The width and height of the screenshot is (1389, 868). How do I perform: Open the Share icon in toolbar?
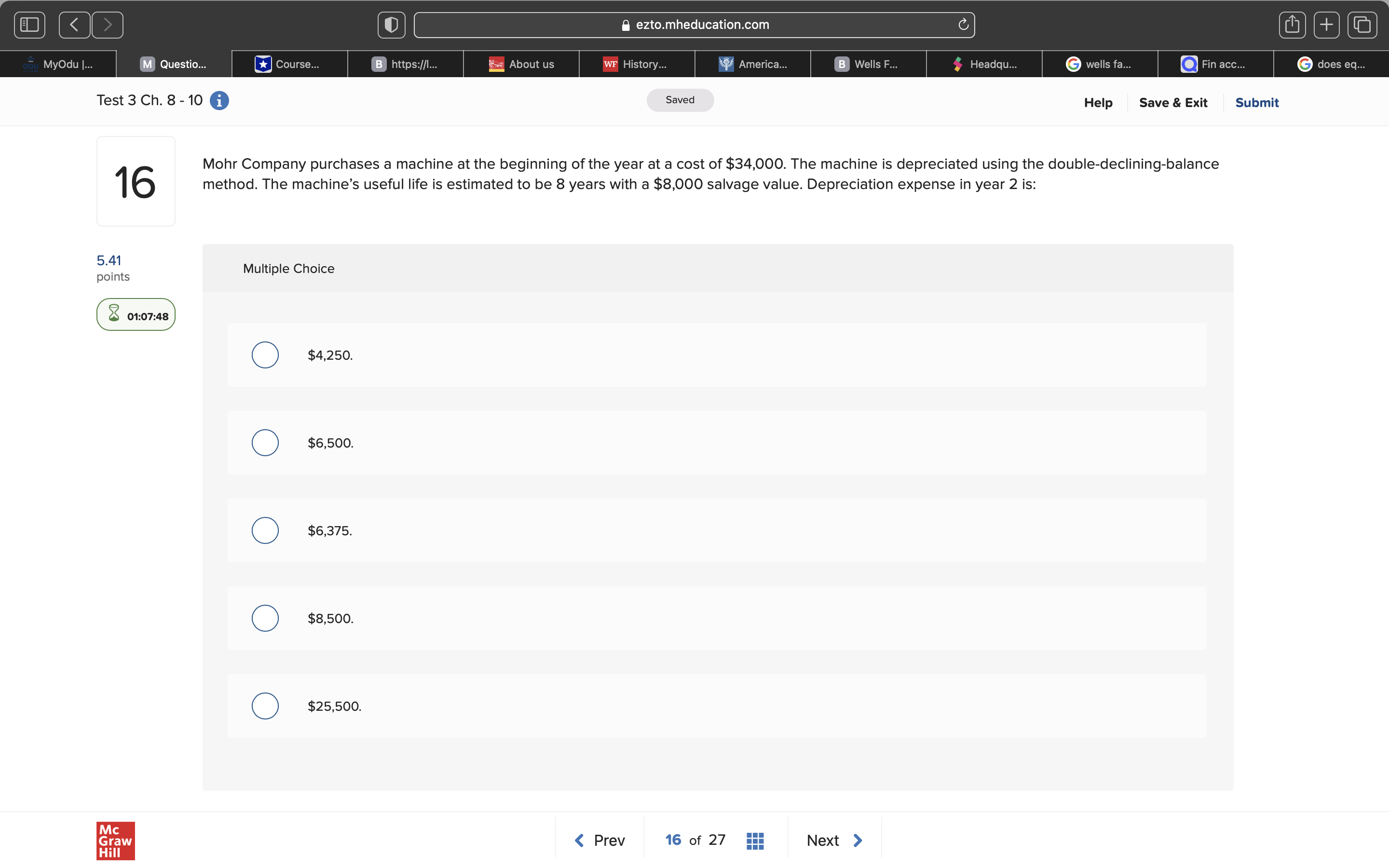(x=1292, y=25)
